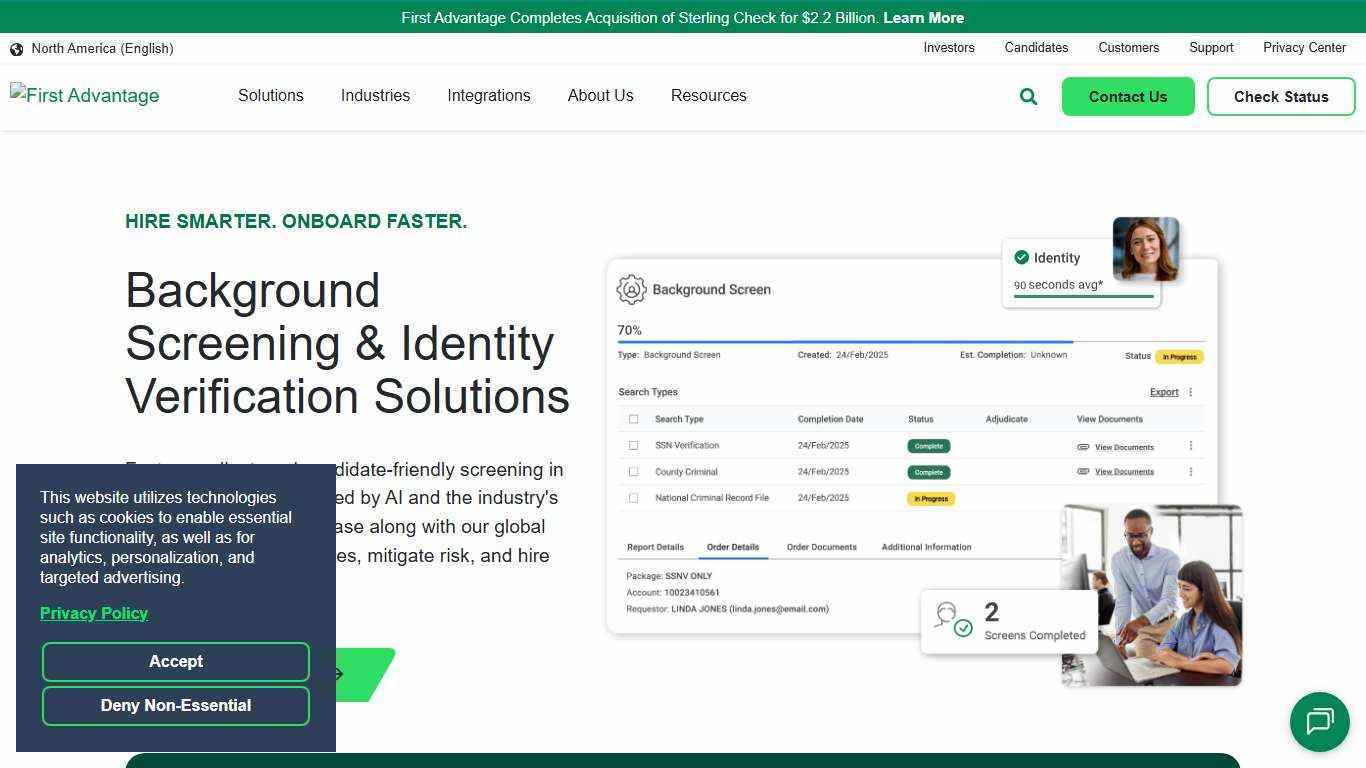Click the Background Screen gear icon
This screenshot has height=768, width=1366.
point(630,289)
